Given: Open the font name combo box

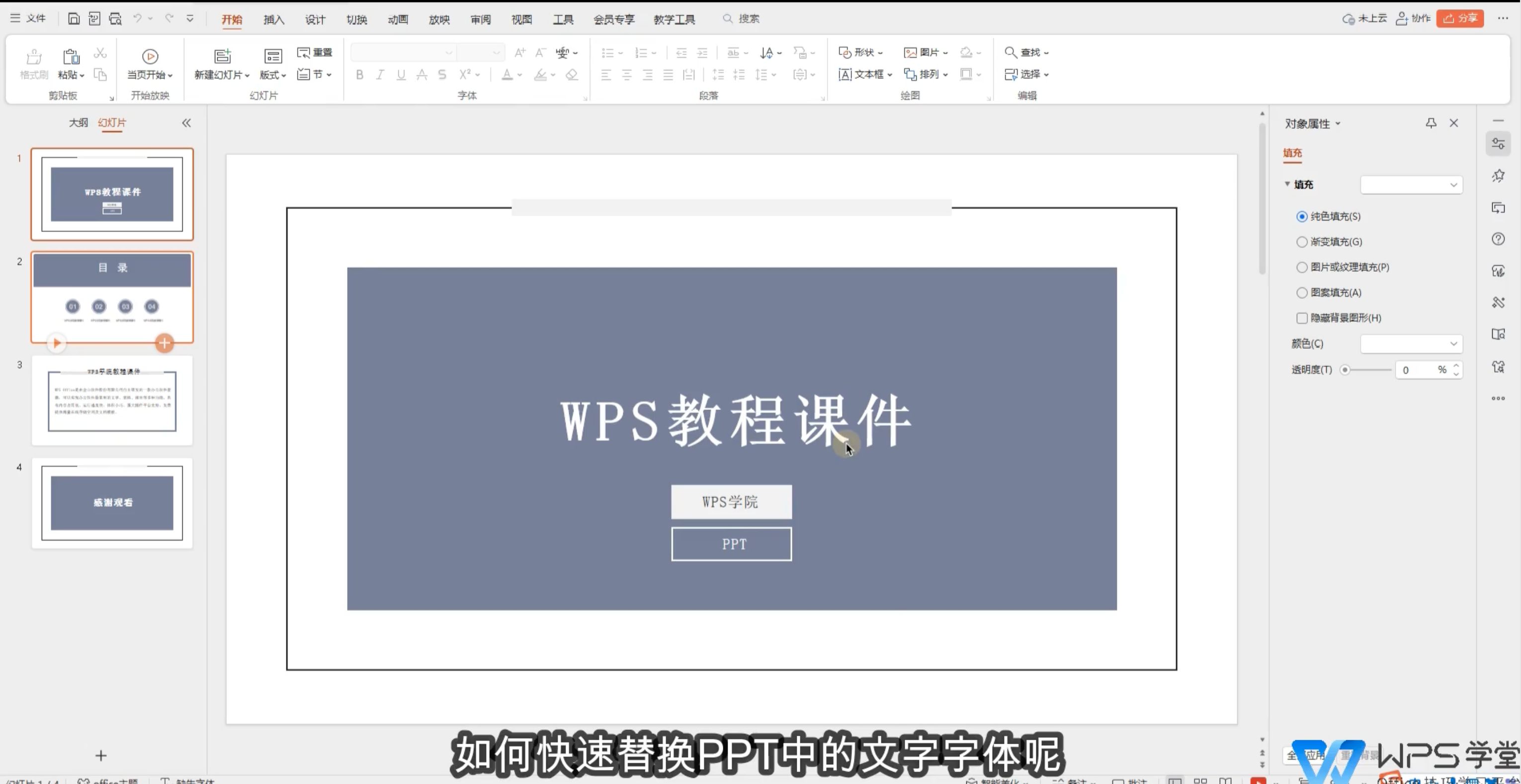Looking at the screenshot, I should pyautogui.click(x=403, y=53).
